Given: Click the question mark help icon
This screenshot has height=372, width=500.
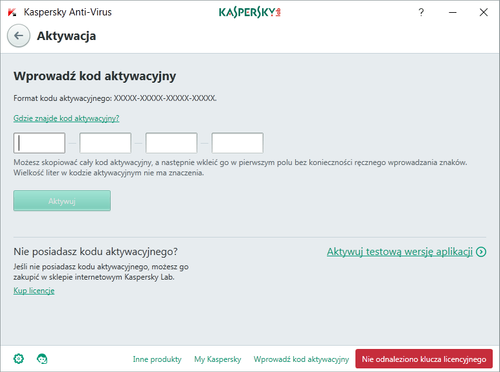Looking at the screenshot, I should point(421,12).
